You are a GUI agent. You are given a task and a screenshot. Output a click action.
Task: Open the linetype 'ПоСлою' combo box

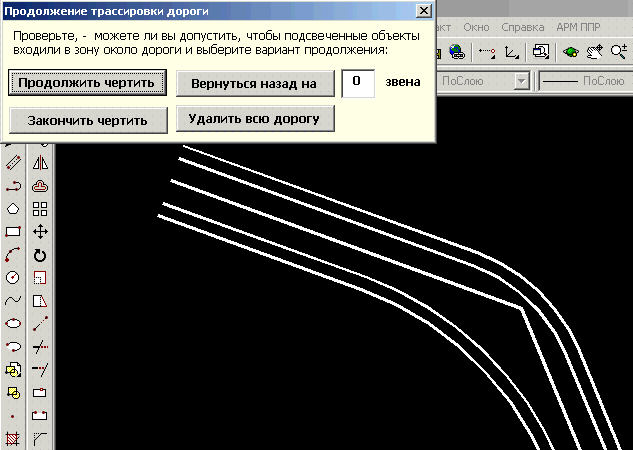click(585, 82)
